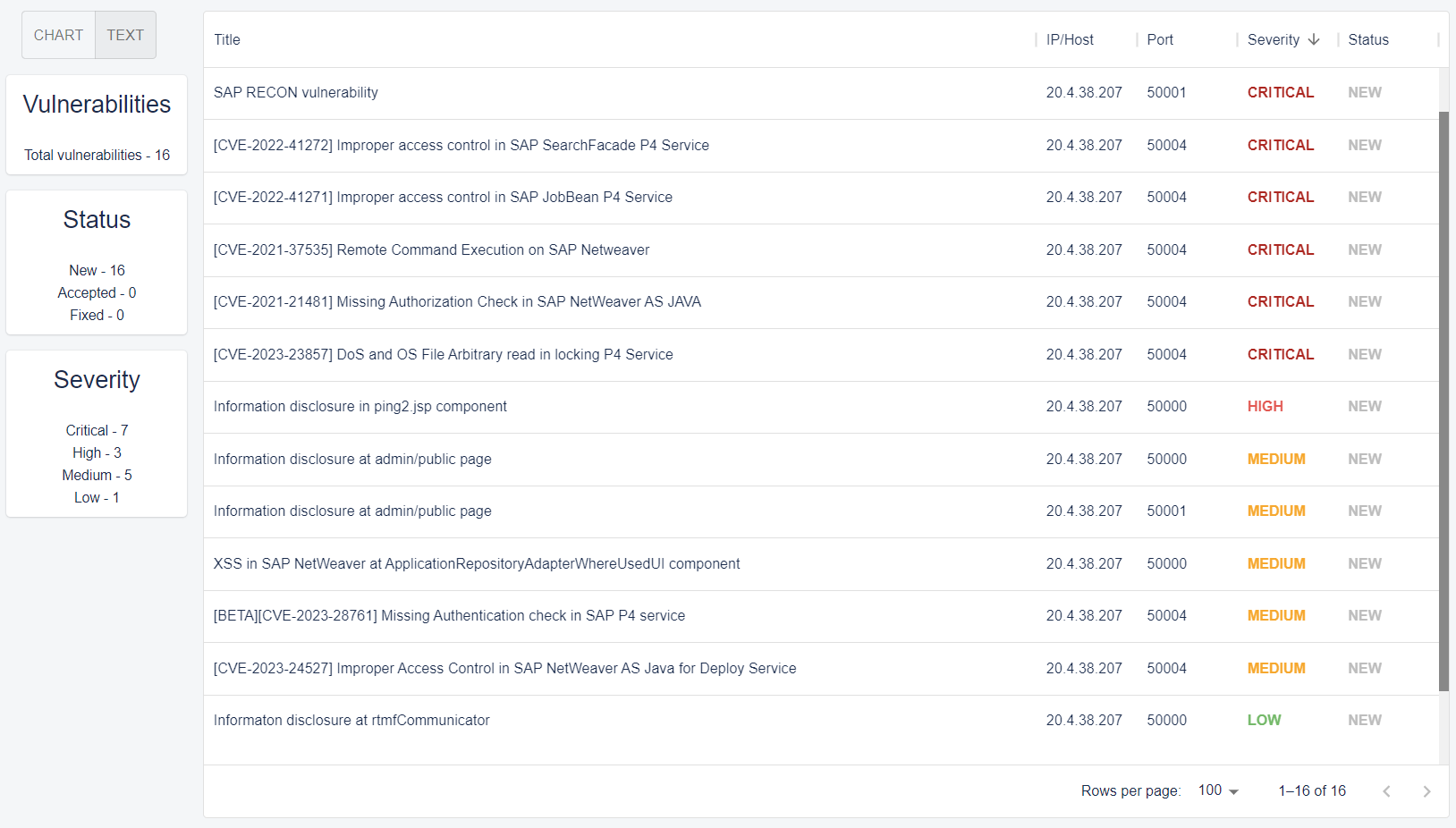Click the Title column header

[226, 39]
